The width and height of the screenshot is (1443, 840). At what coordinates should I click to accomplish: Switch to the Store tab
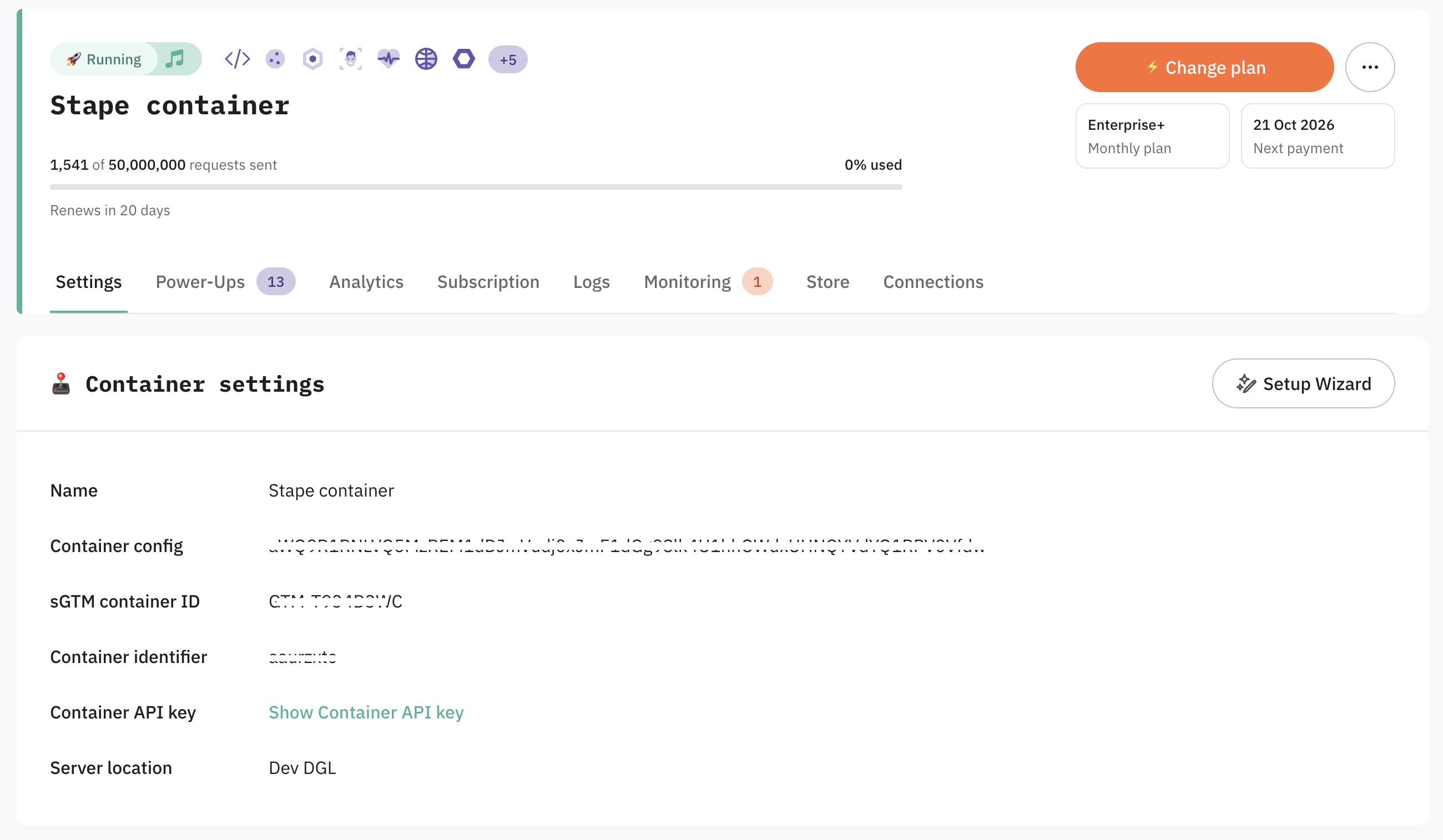(x=828, y=282)
